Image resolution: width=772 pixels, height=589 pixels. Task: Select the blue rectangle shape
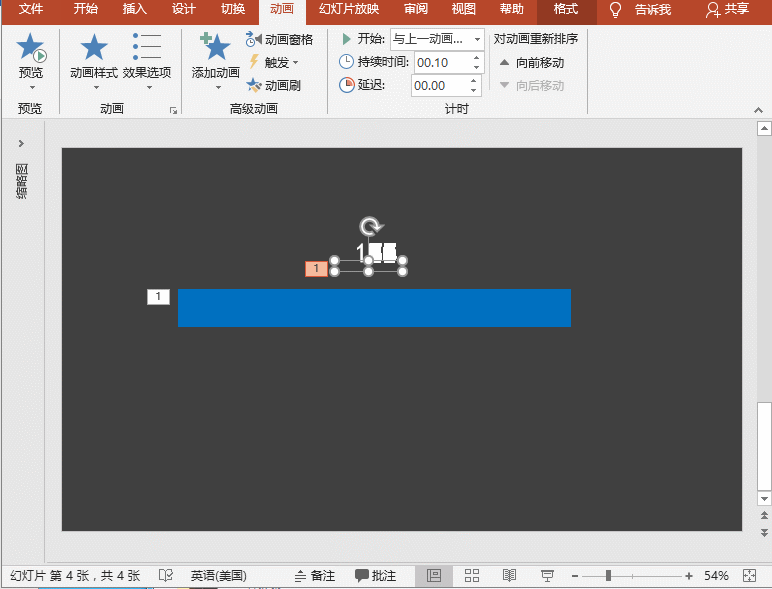tap(374, 308)
